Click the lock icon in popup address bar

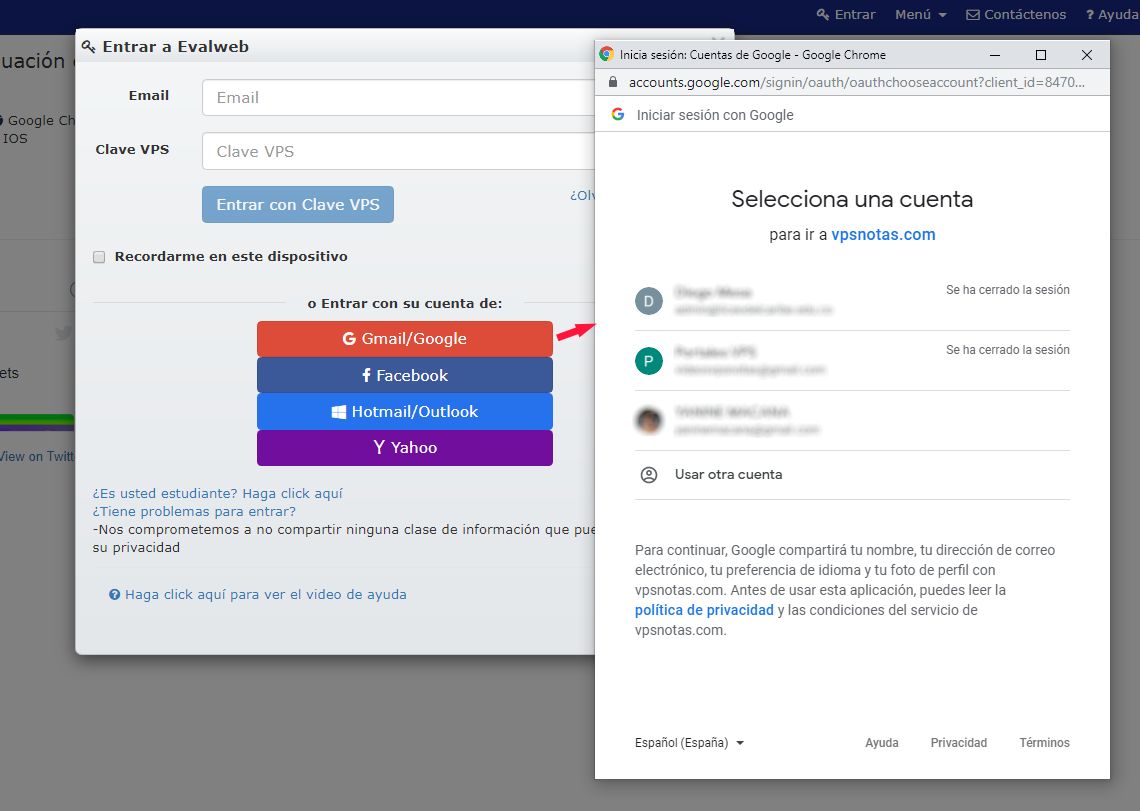point(613,82)
